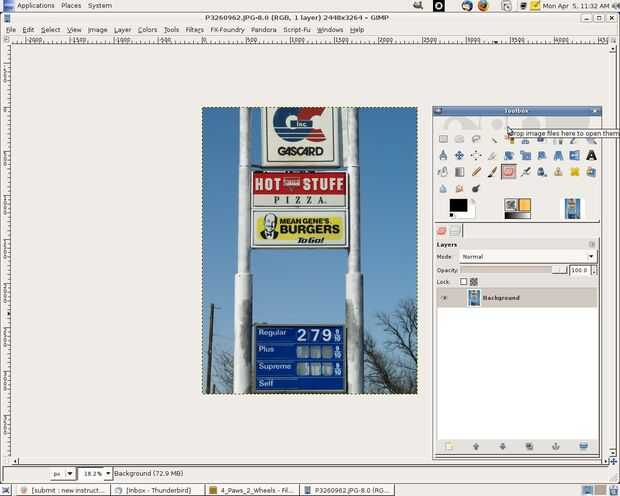Select the Airbrush tool
Image resolution: width=620 pixels, height=496 pixels.
click(x=525, y=172)
